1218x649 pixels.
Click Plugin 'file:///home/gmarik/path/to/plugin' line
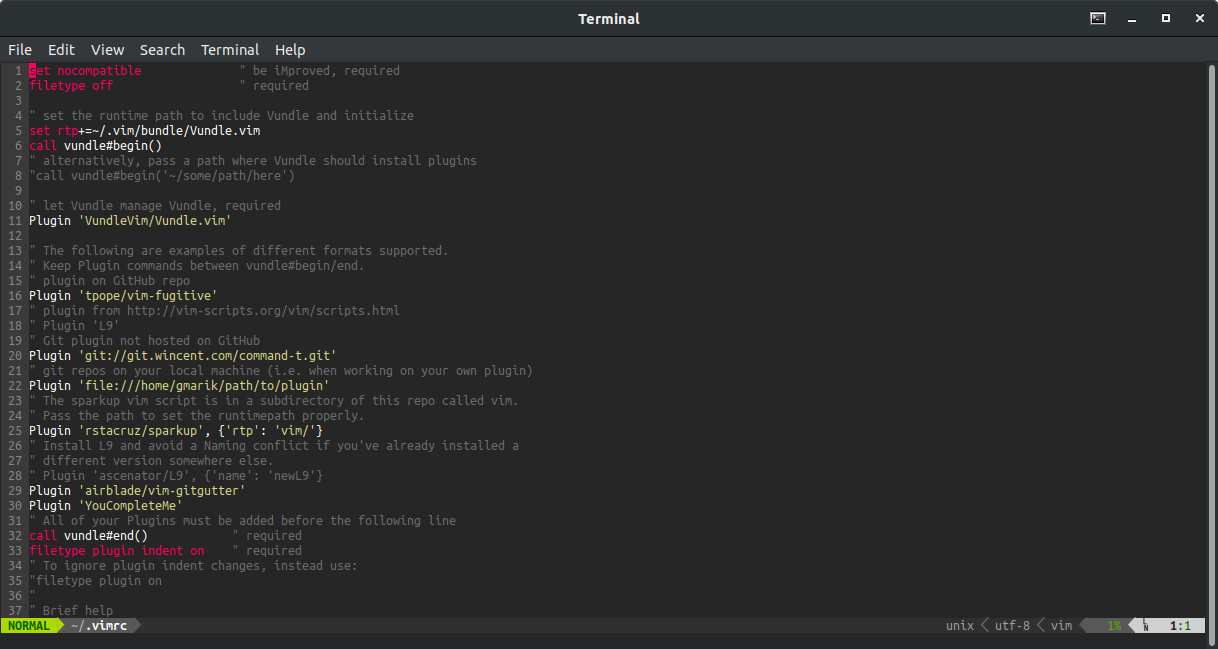[x=179, y=386]
